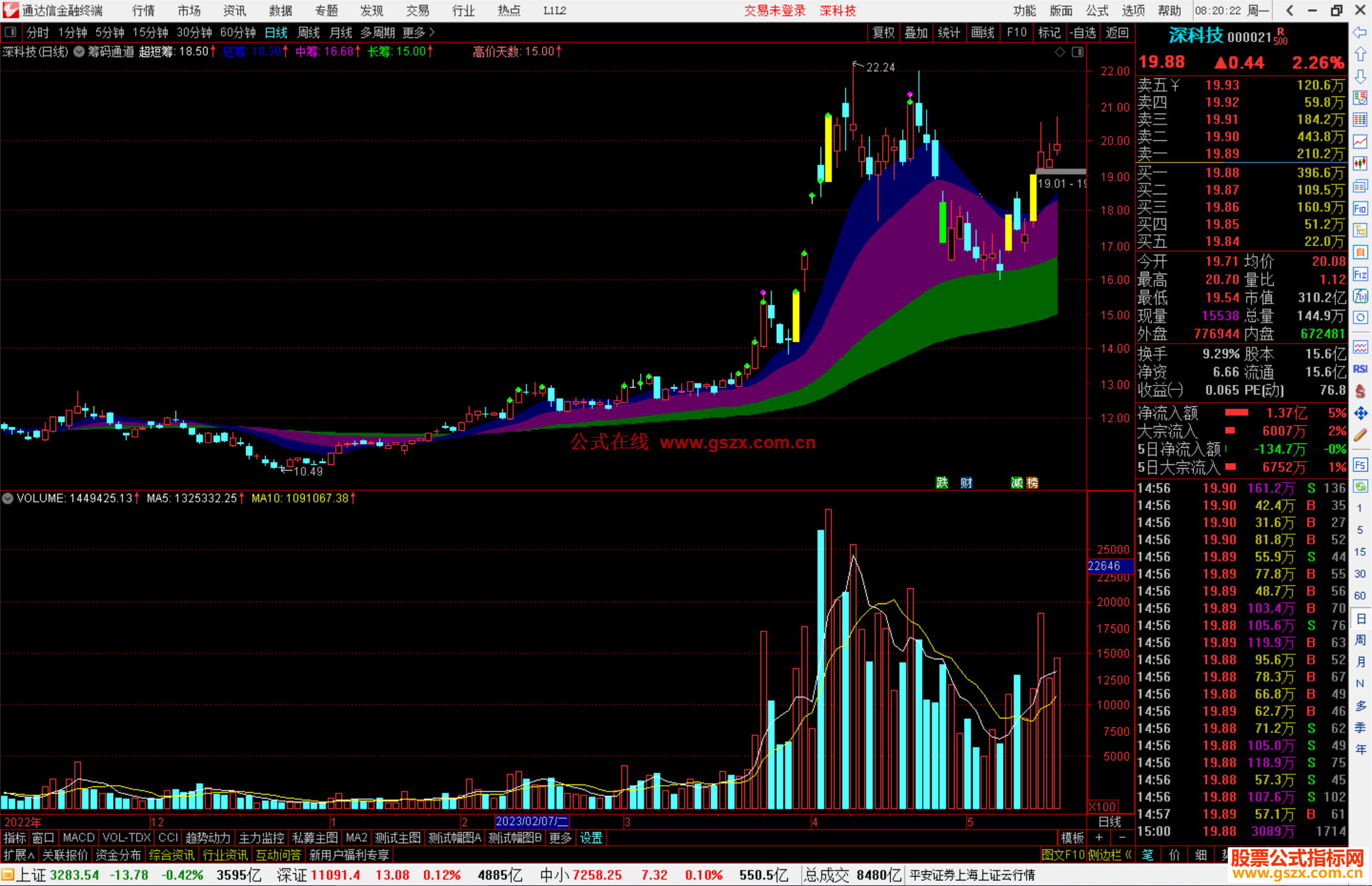Select the pencil drawing tool icon
Image resolution: width=1372 pixels, height=886 pixels.
click(1360, 436)
